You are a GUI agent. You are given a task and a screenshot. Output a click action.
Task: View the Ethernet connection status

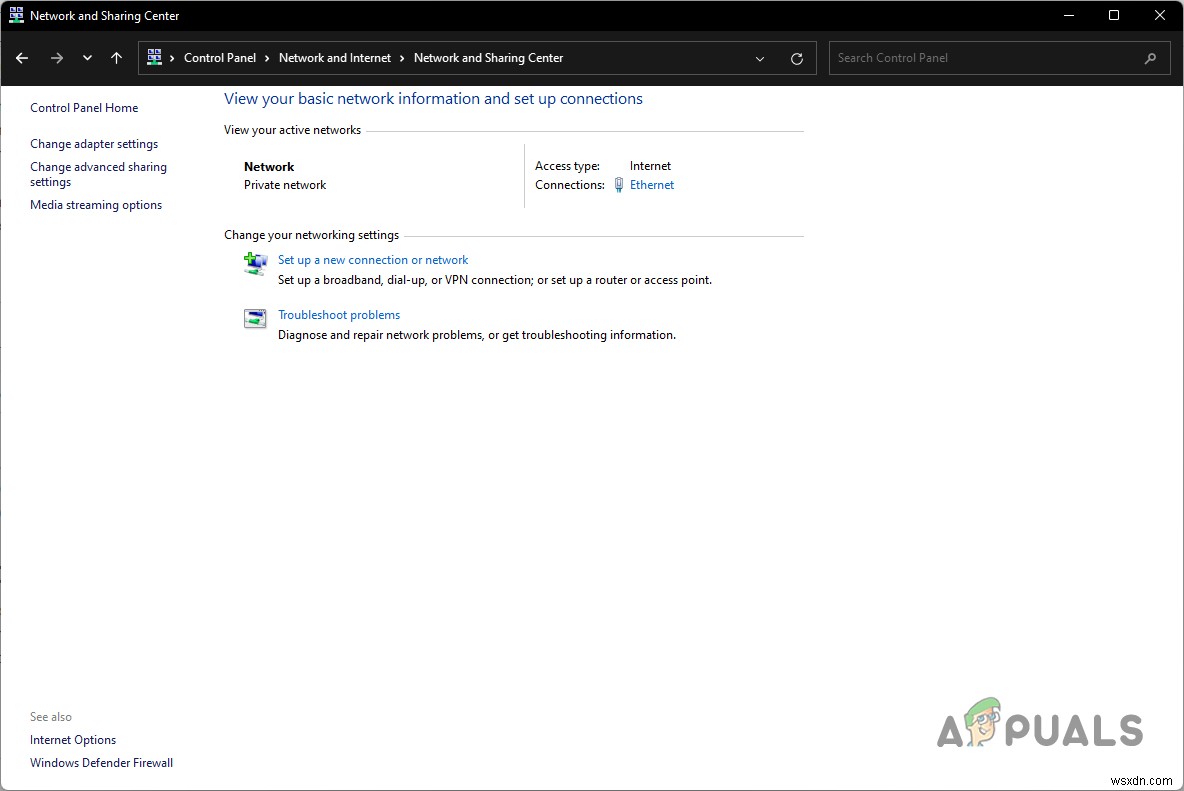coord(651,185)
